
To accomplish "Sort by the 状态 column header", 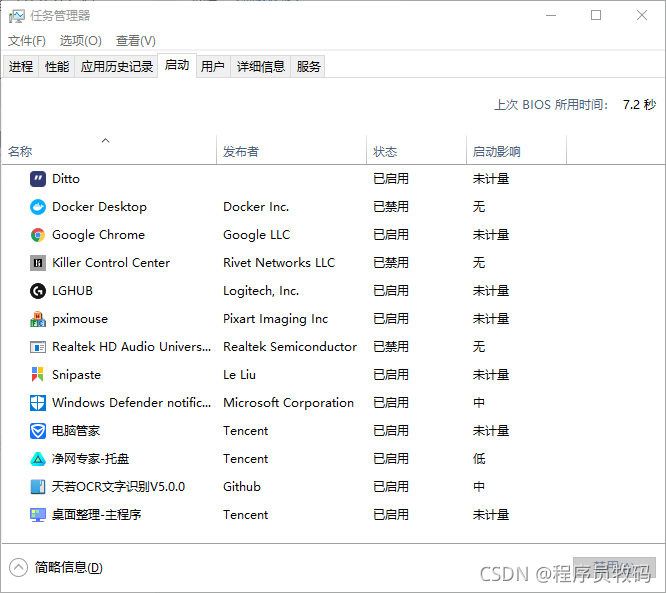I will point(417,150).
